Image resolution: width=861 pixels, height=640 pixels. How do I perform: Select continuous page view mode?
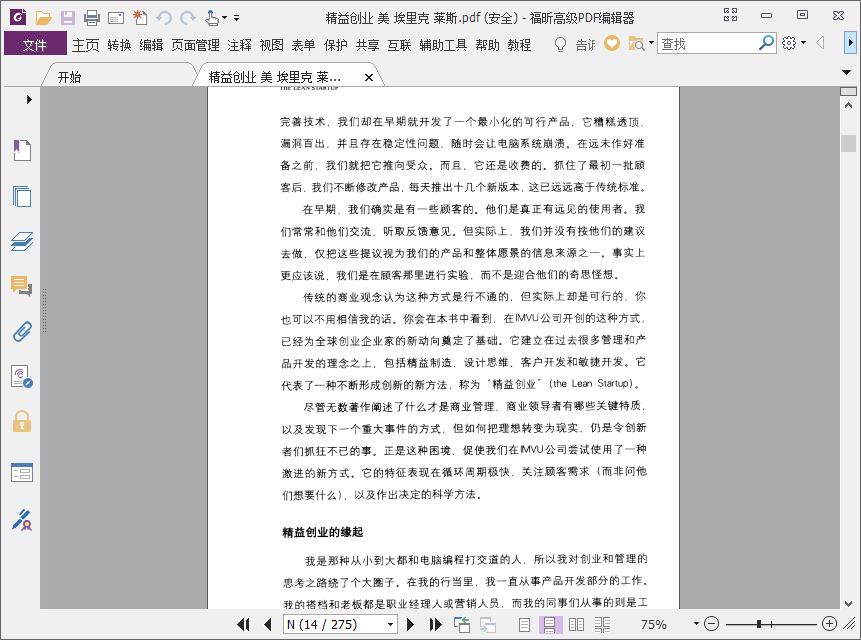550,624
